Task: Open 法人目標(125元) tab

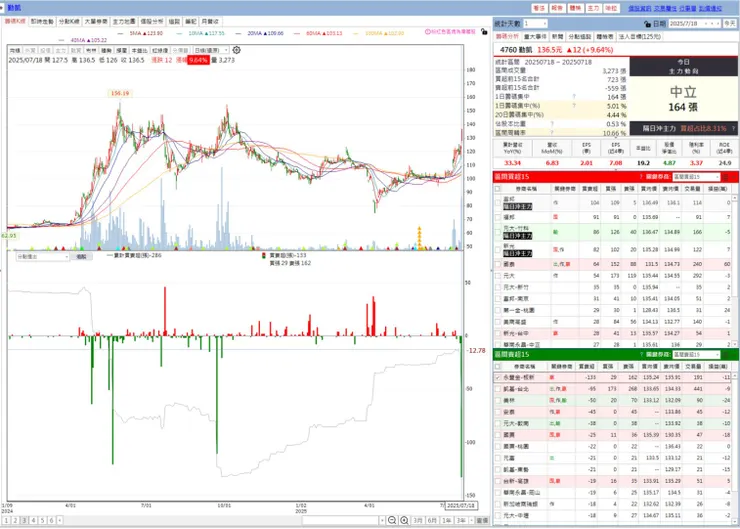Action: (x=639, y=36)
